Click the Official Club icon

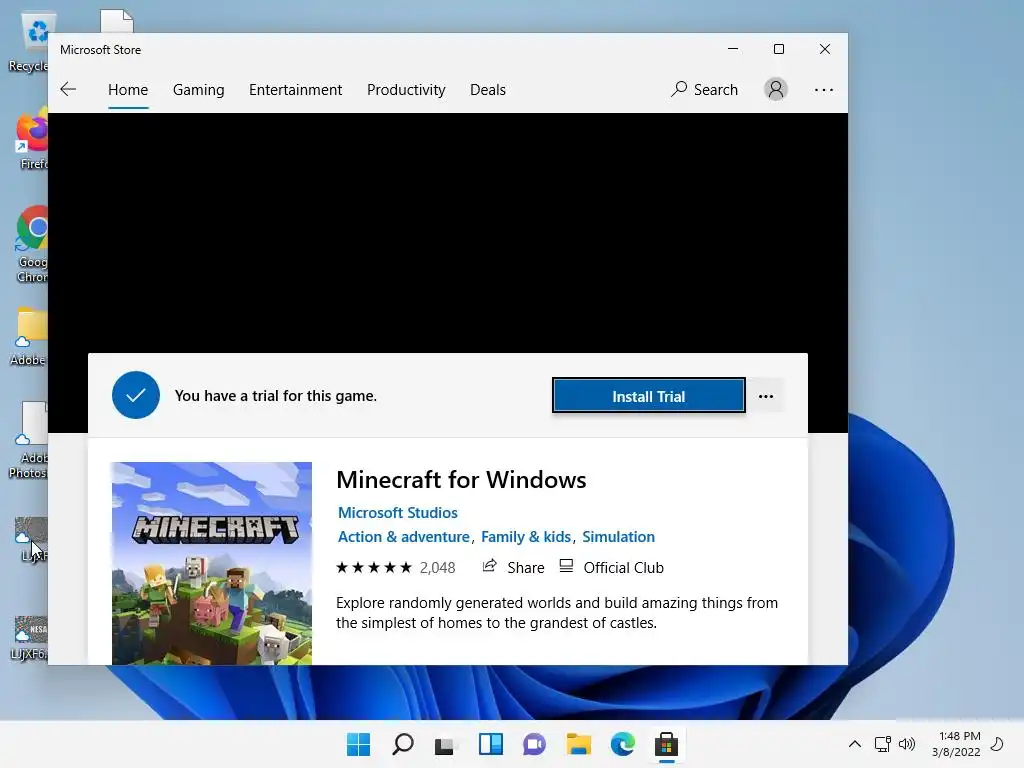pos(566,566)
